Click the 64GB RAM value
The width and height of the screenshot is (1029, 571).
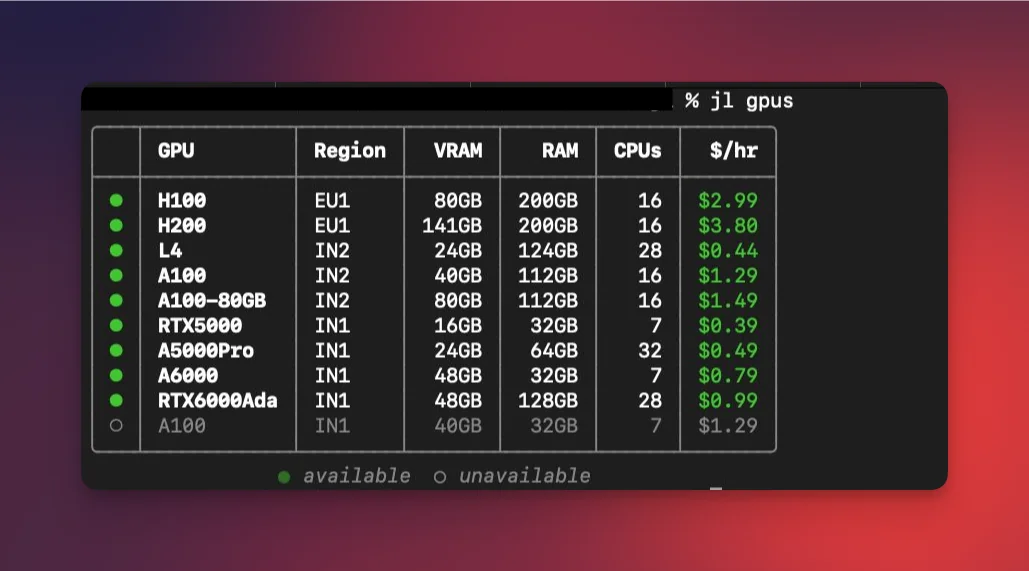[554, 350]
